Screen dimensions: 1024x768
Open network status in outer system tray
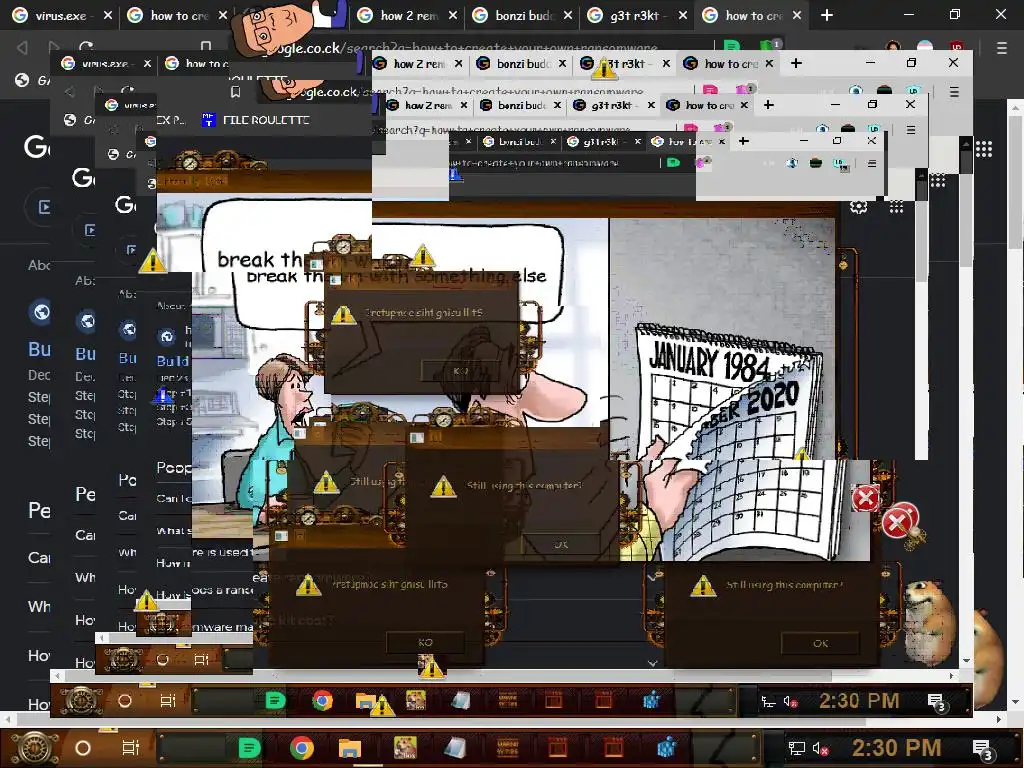point(796,748)
